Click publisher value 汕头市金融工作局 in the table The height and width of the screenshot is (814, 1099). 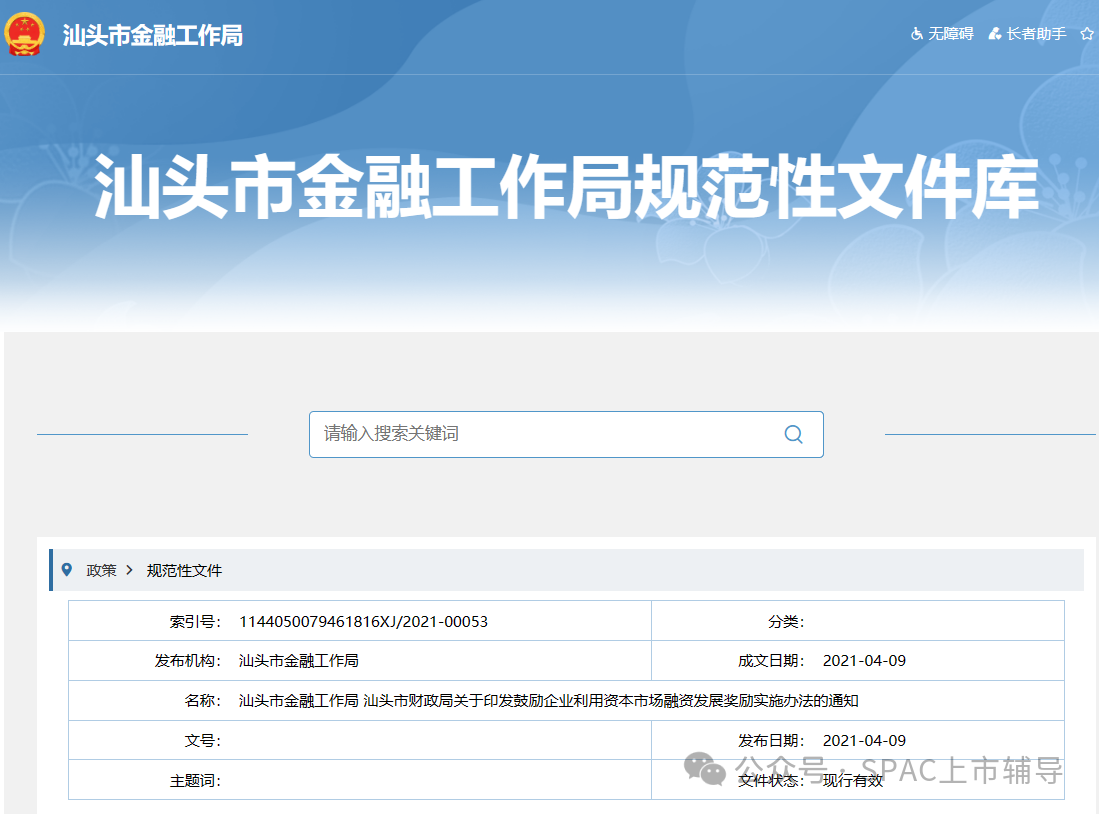tap(299, 660)
